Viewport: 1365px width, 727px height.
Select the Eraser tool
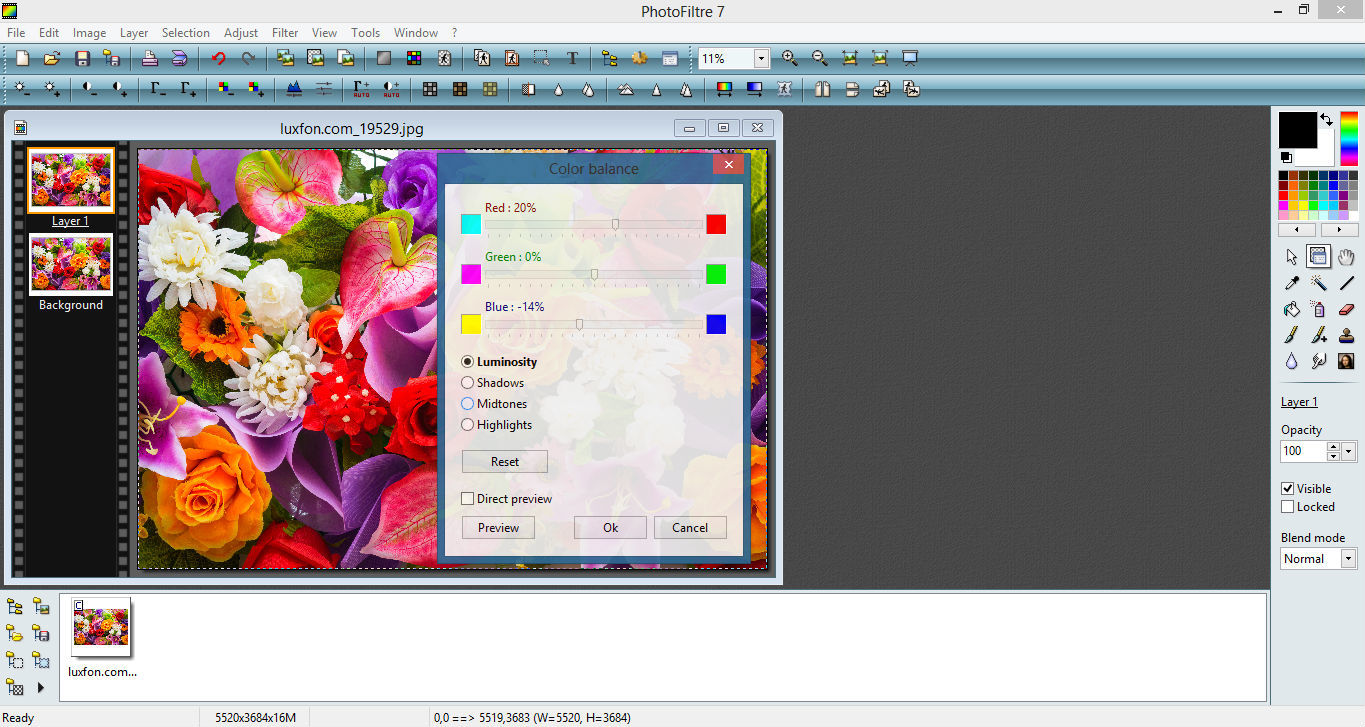pyautogui.click(x=1346, y=310)
